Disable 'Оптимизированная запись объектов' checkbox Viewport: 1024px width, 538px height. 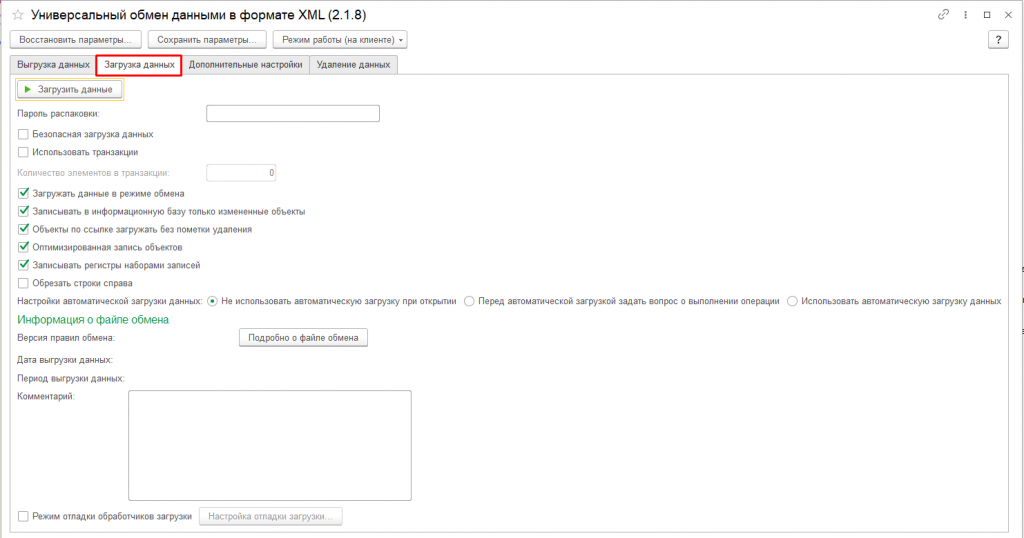point(24,247)
